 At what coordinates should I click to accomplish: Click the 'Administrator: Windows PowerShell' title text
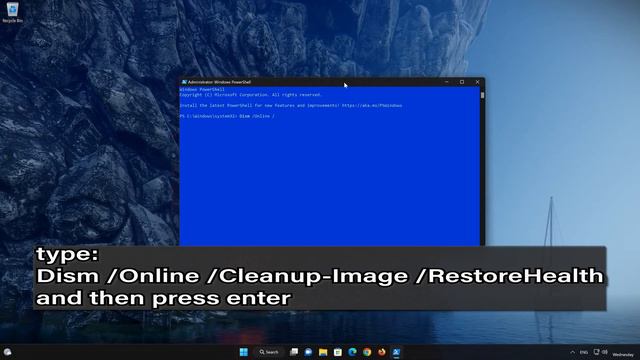point(219,82)
